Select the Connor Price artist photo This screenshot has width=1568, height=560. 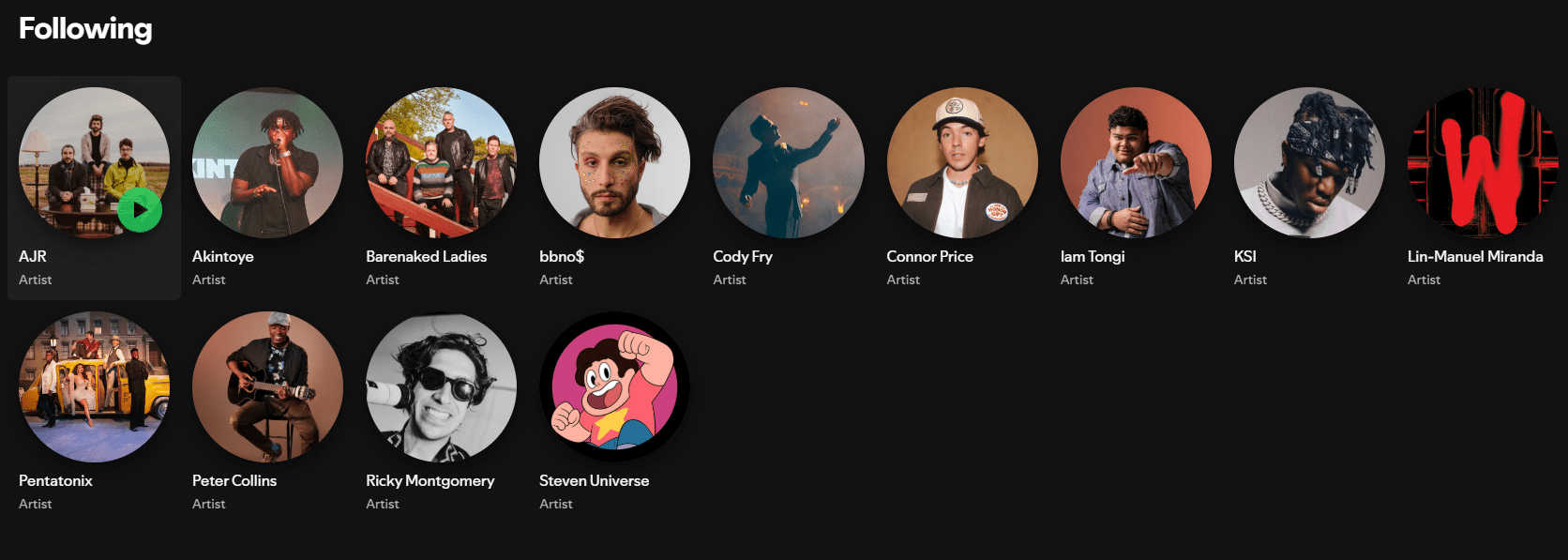pyautogui.click(x=962, y=162)
